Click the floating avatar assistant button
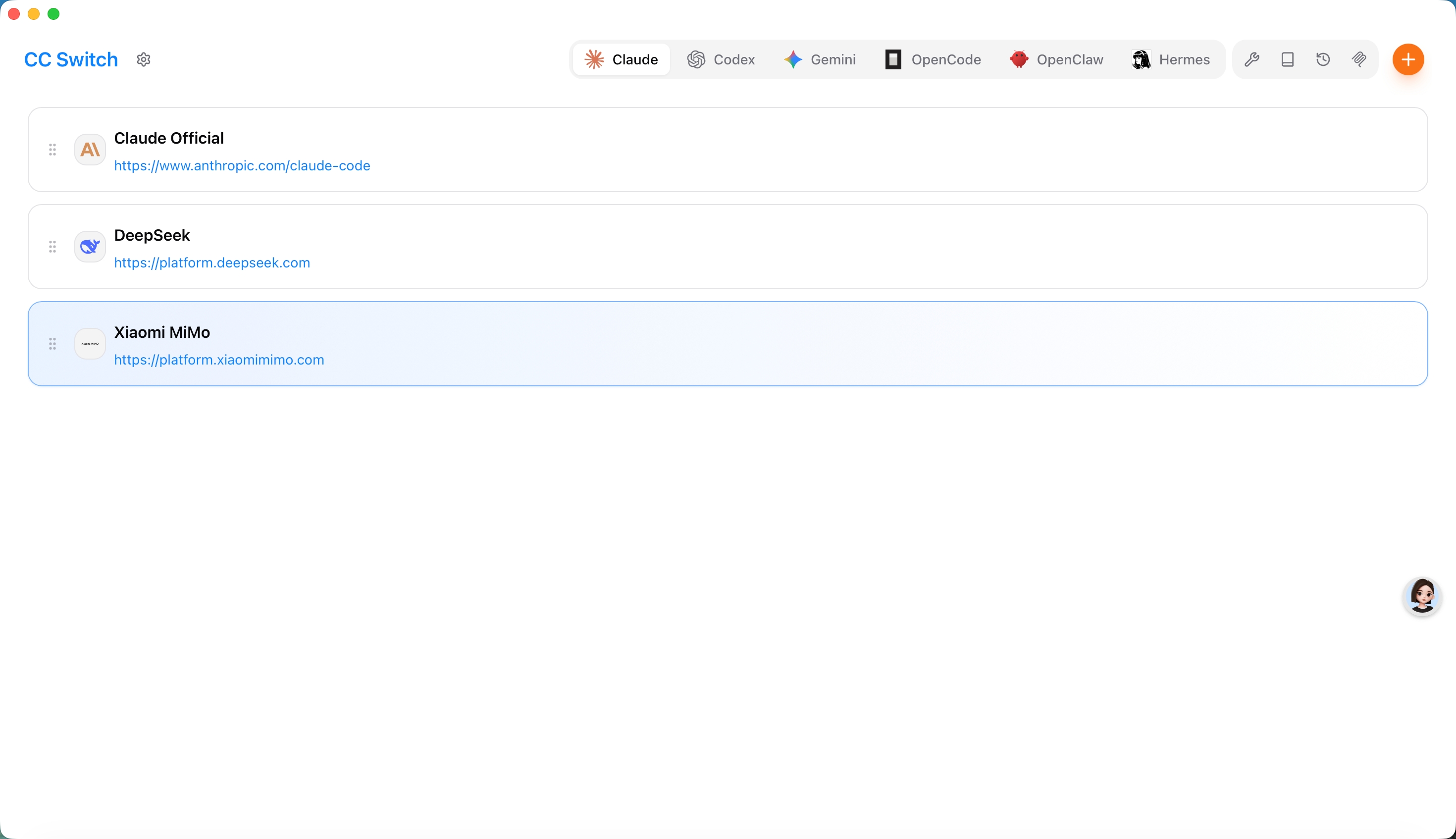This screenshot has width=1456, height=839. pyautogui.click(x=1422, y=596)
